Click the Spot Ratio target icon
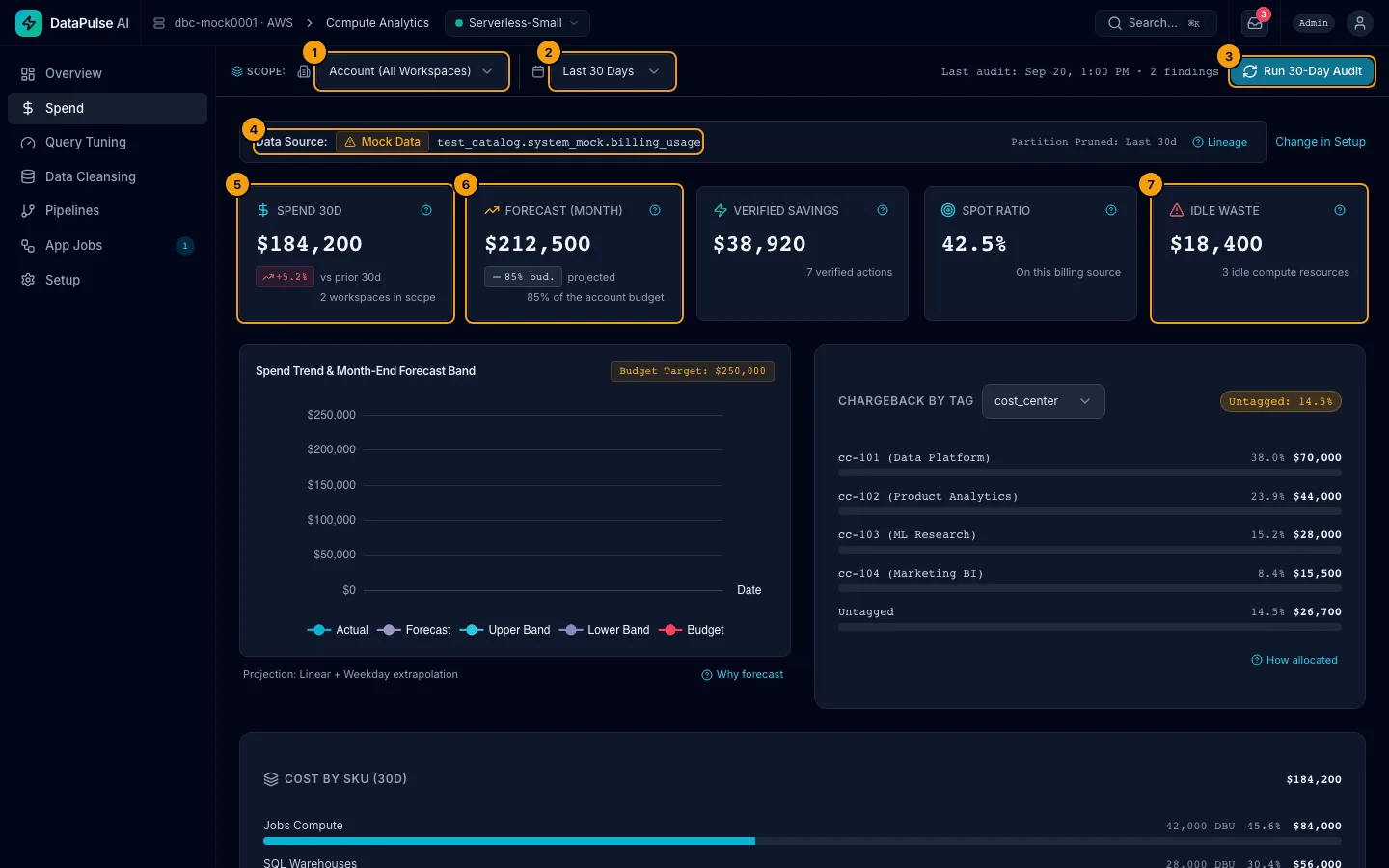This screenshot has width=1389, height=868. [948, 210]
